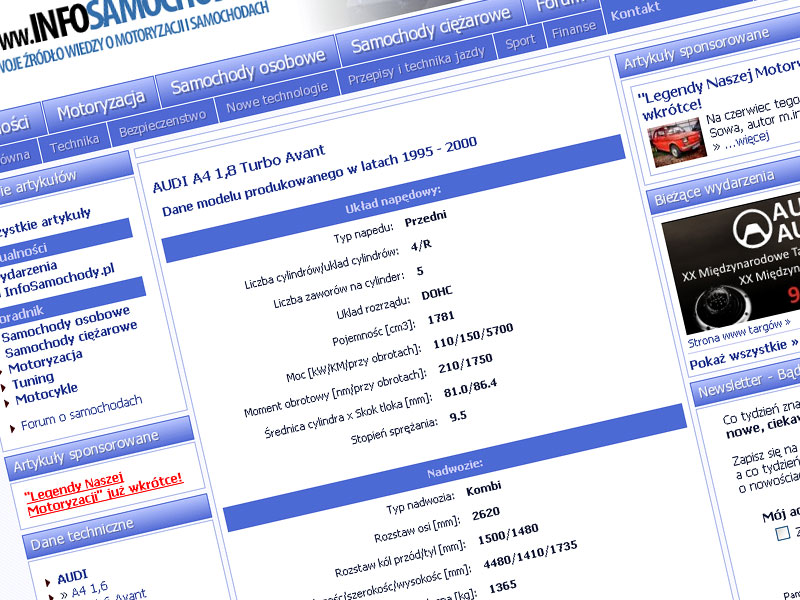Click the 'Pojemność [cm3]:' label
This screenshot has width=800, height=600.
(x=373, y=333)
